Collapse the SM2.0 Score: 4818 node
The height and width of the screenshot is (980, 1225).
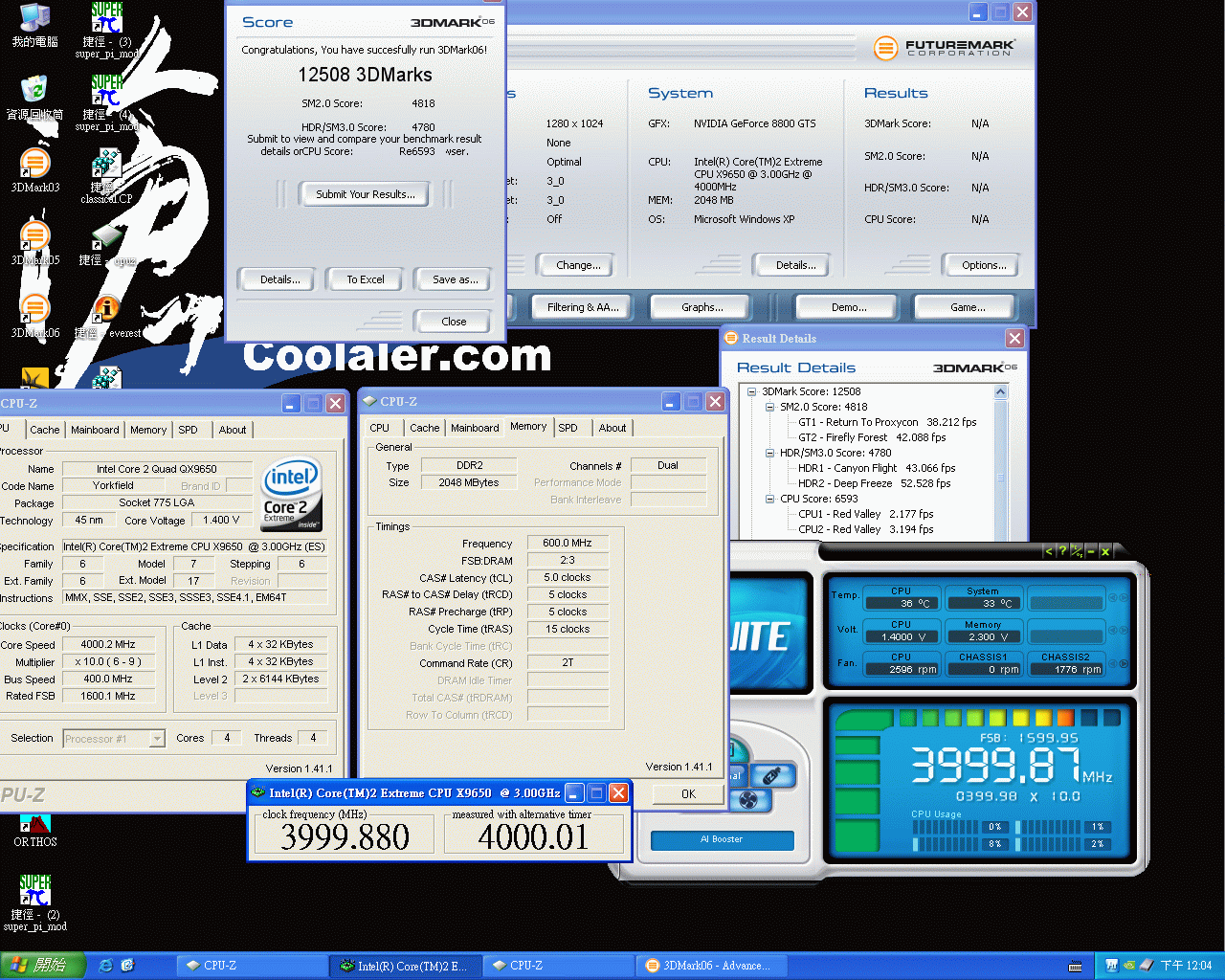(x=769, y=407)
